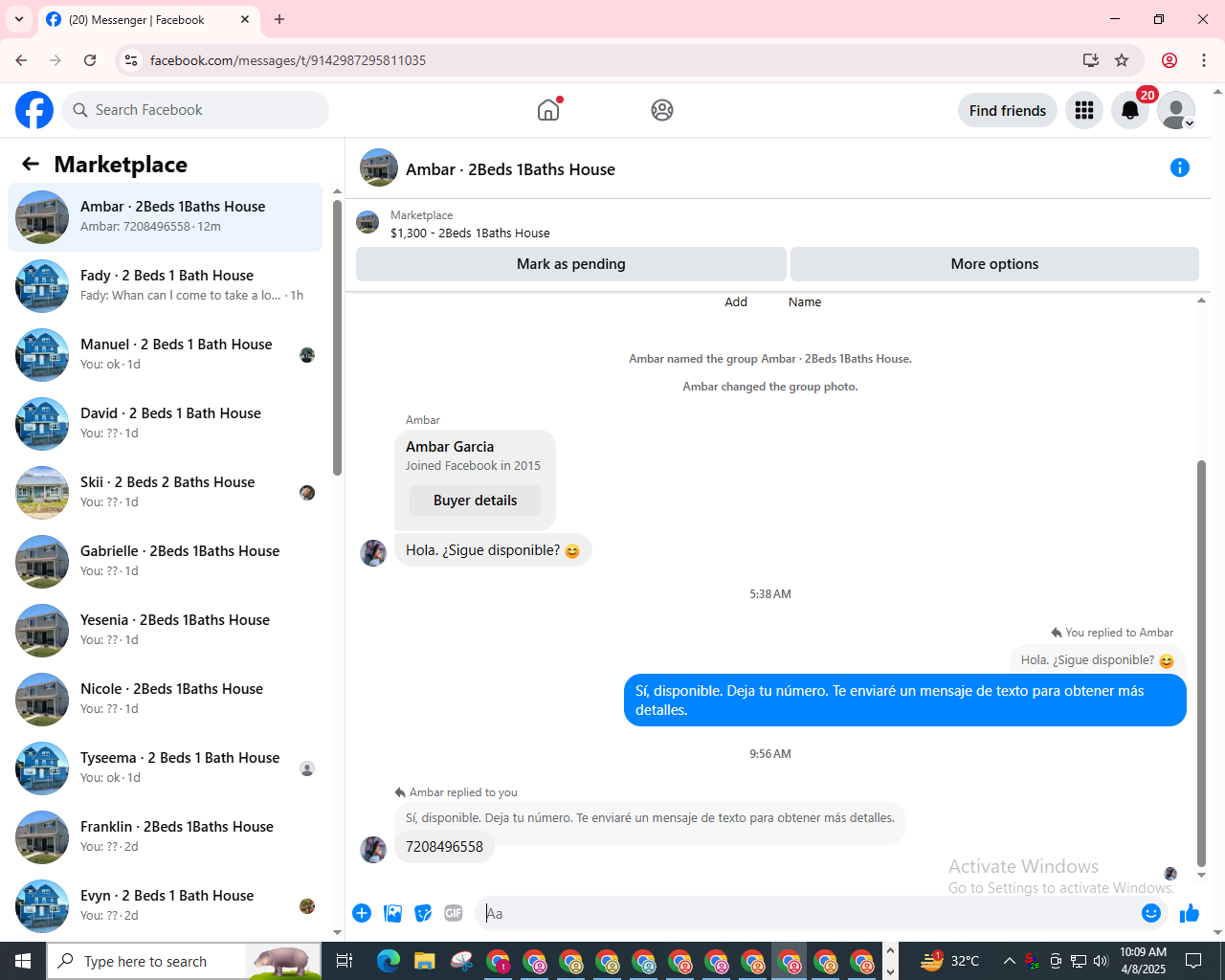Open Franklin 2Beds 1Baths House conversation
This screenshot has height=980, width=1225.
[x=166, y=837]
